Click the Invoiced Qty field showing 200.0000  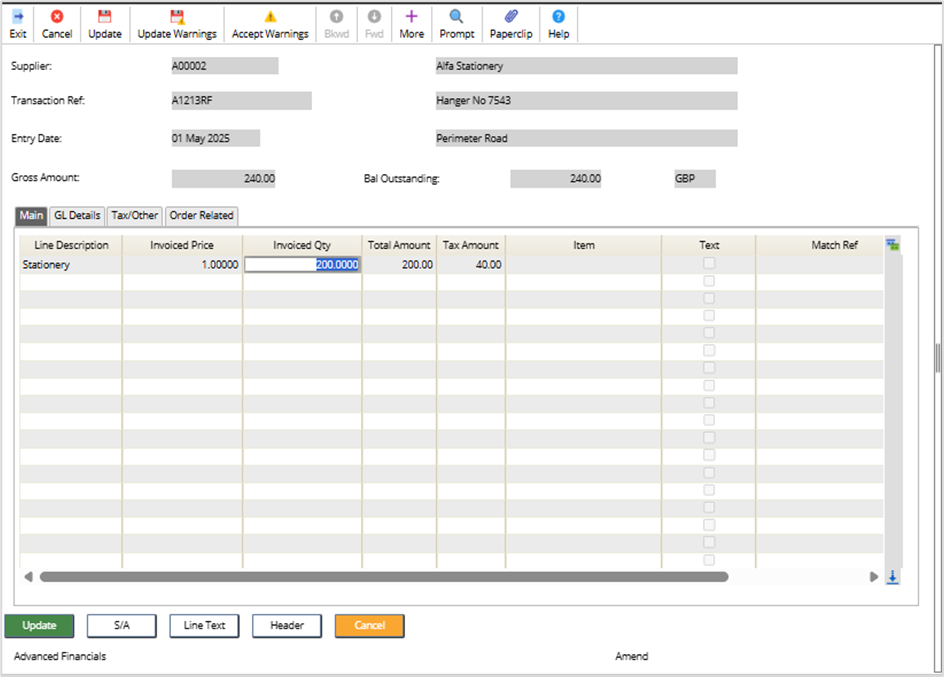(x=302, y=265)
